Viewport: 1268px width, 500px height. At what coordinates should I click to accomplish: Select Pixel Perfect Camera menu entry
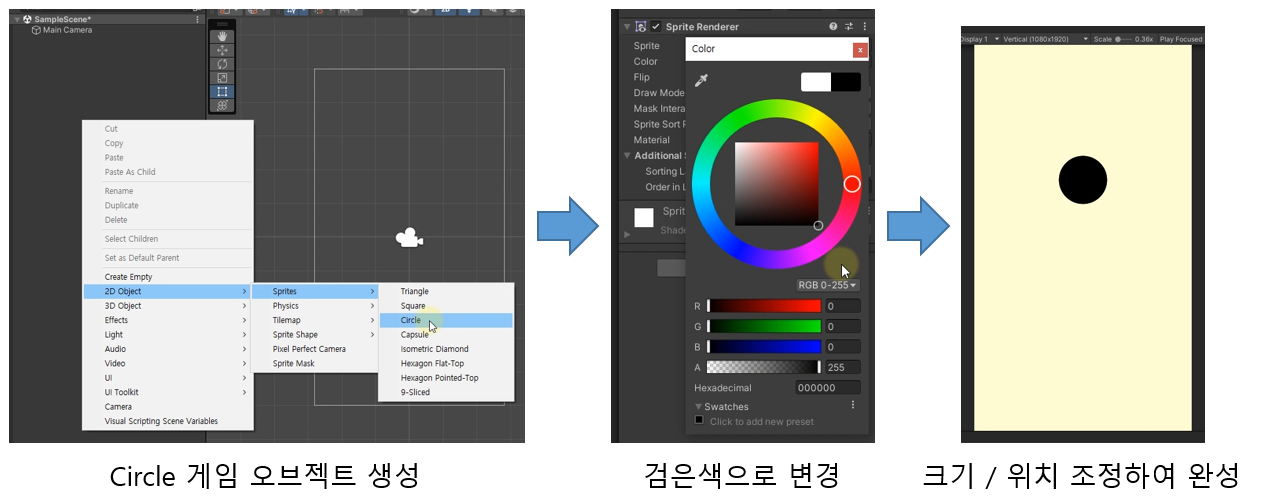[314, 349]
